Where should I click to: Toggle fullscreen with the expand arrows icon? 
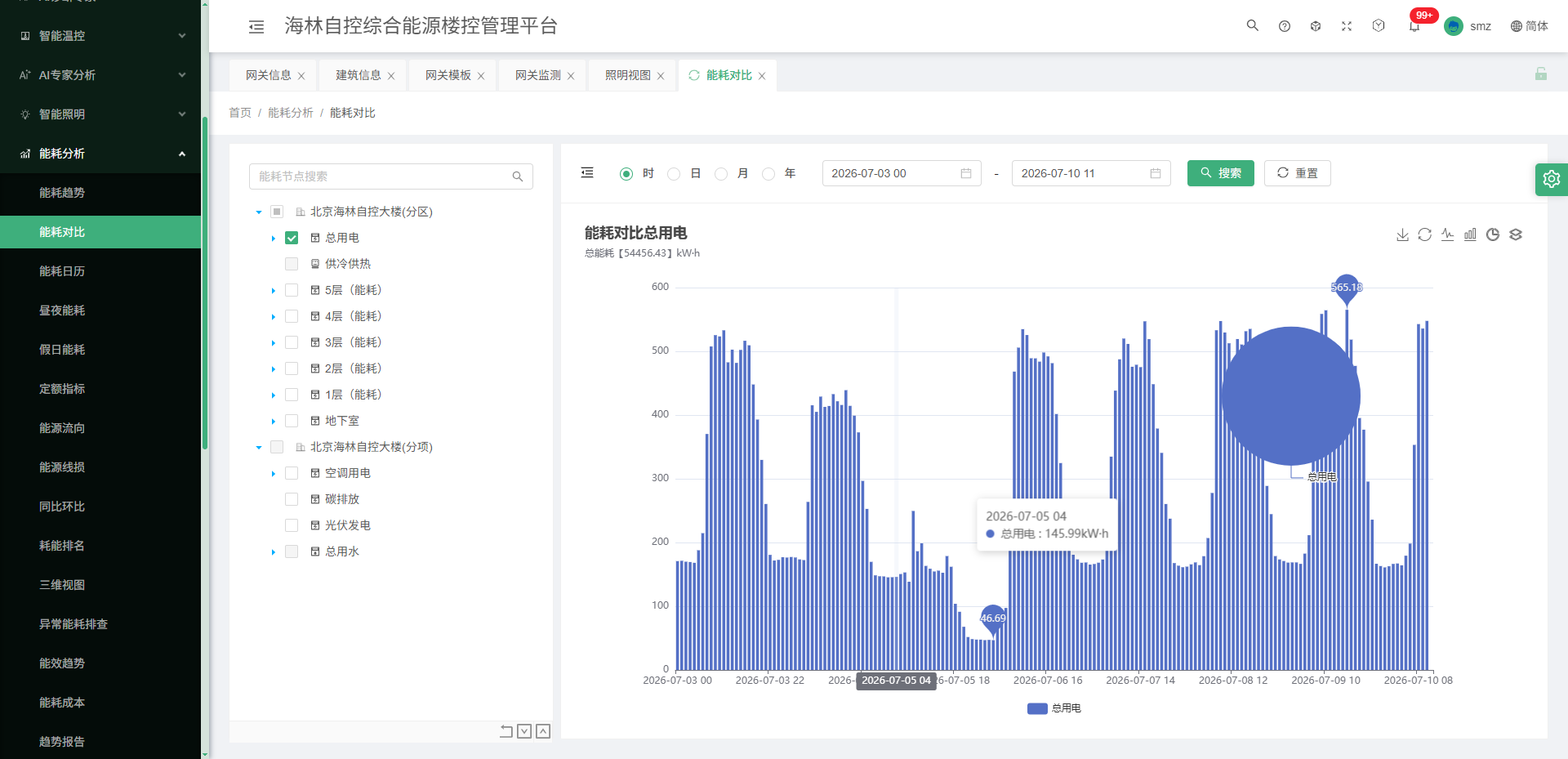pos(1347,26)
